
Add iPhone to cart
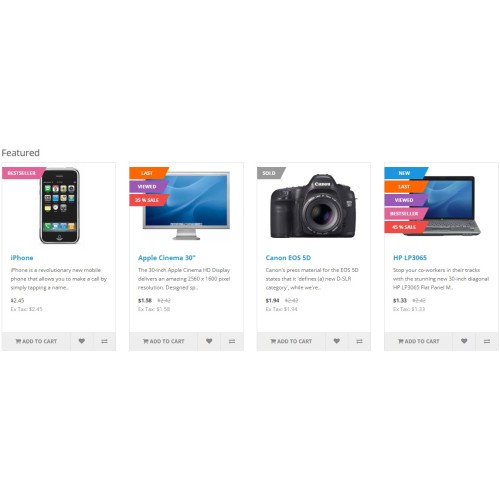[36, 341]
